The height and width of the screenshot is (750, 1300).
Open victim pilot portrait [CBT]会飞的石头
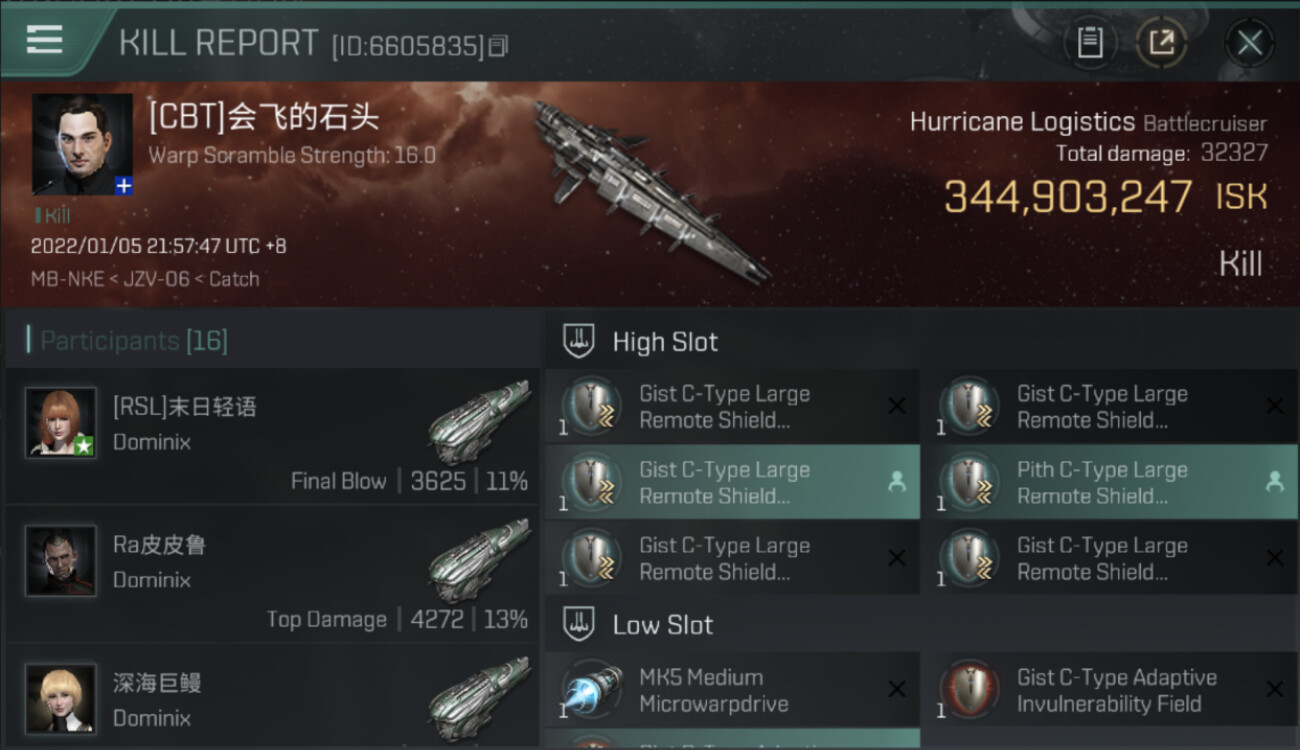tap(82, 144)
